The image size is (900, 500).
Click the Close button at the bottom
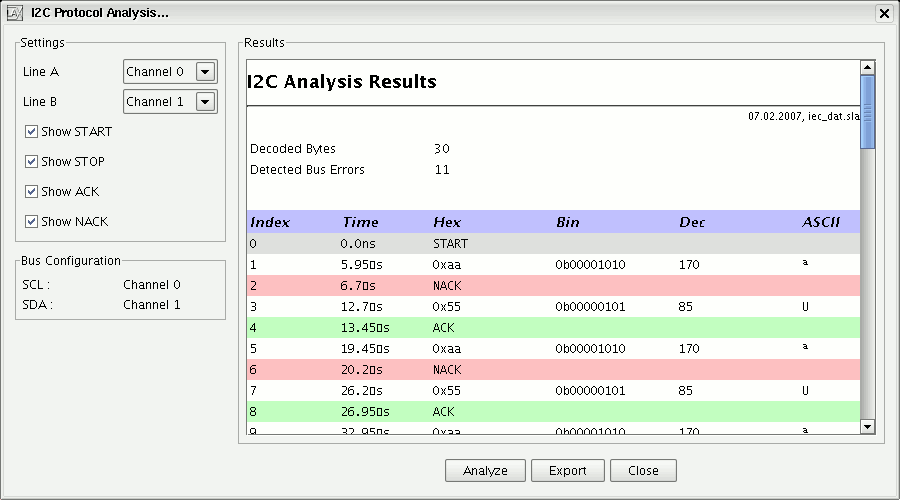[643, 471]
